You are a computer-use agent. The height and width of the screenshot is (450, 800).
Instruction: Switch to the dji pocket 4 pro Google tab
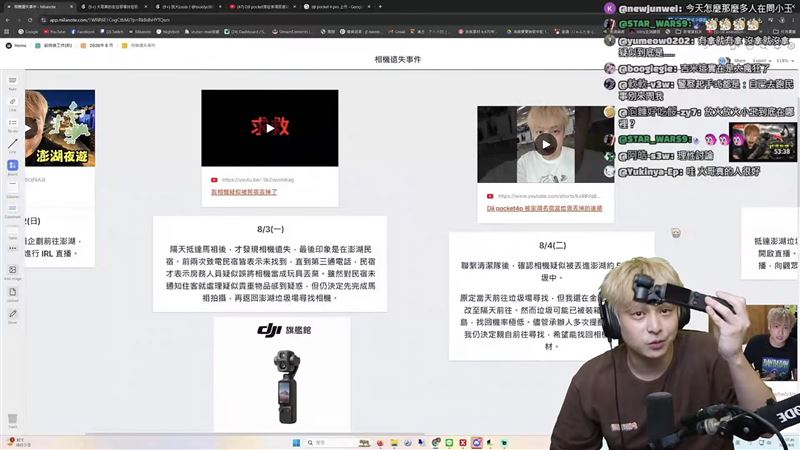[x=337, y=7]
